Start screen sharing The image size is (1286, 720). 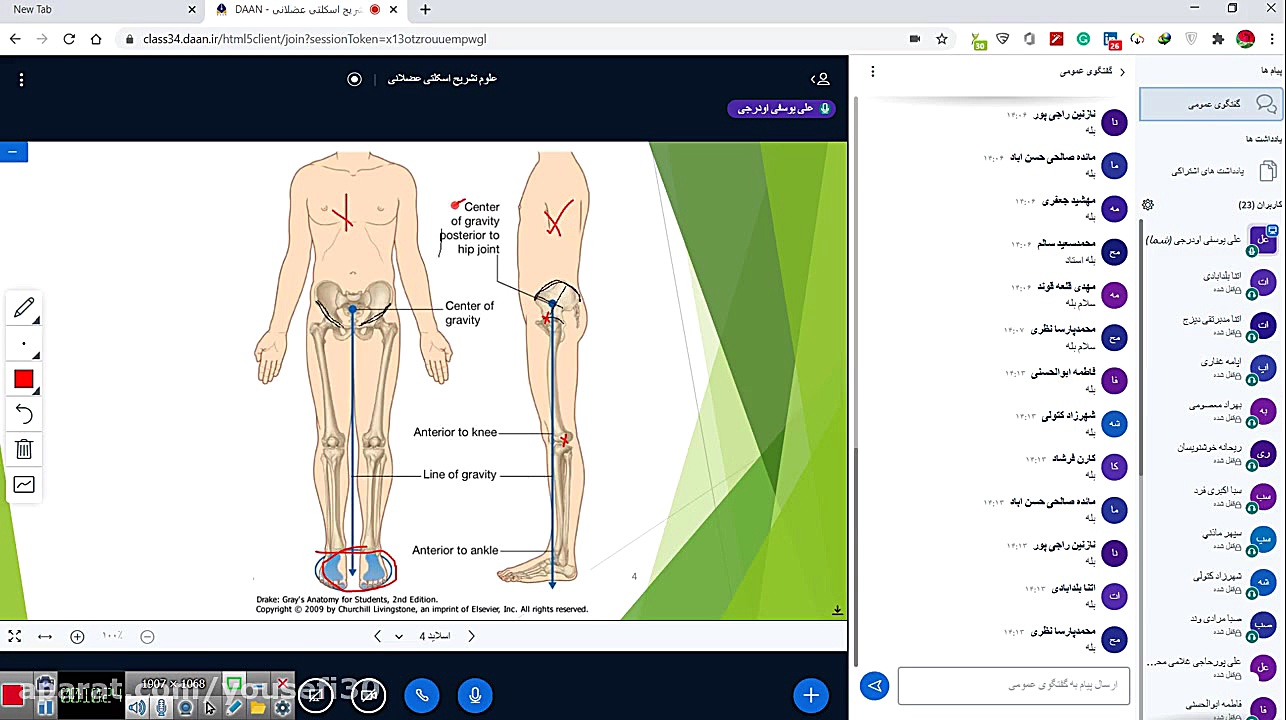[316, 695]
